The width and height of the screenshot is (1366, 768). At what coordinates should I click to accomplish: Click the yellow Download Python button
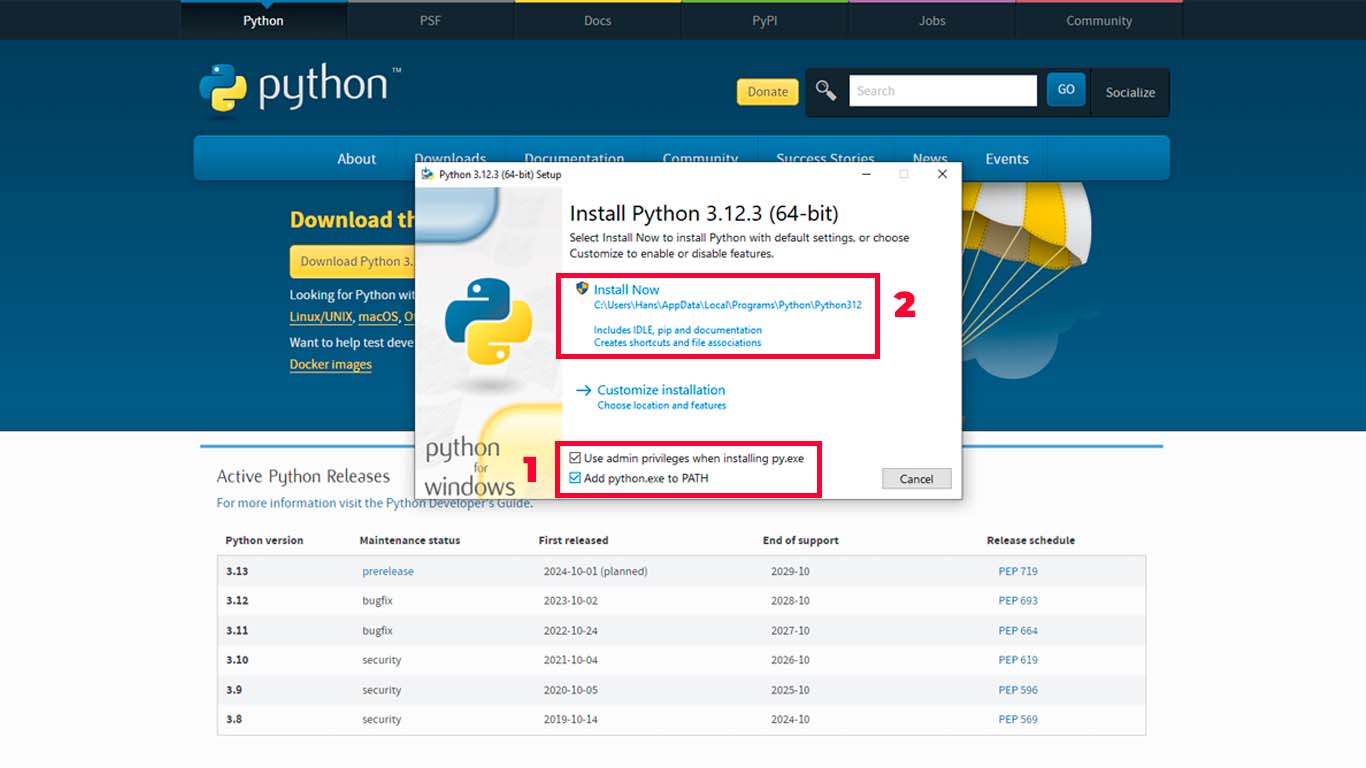point(352,261)
